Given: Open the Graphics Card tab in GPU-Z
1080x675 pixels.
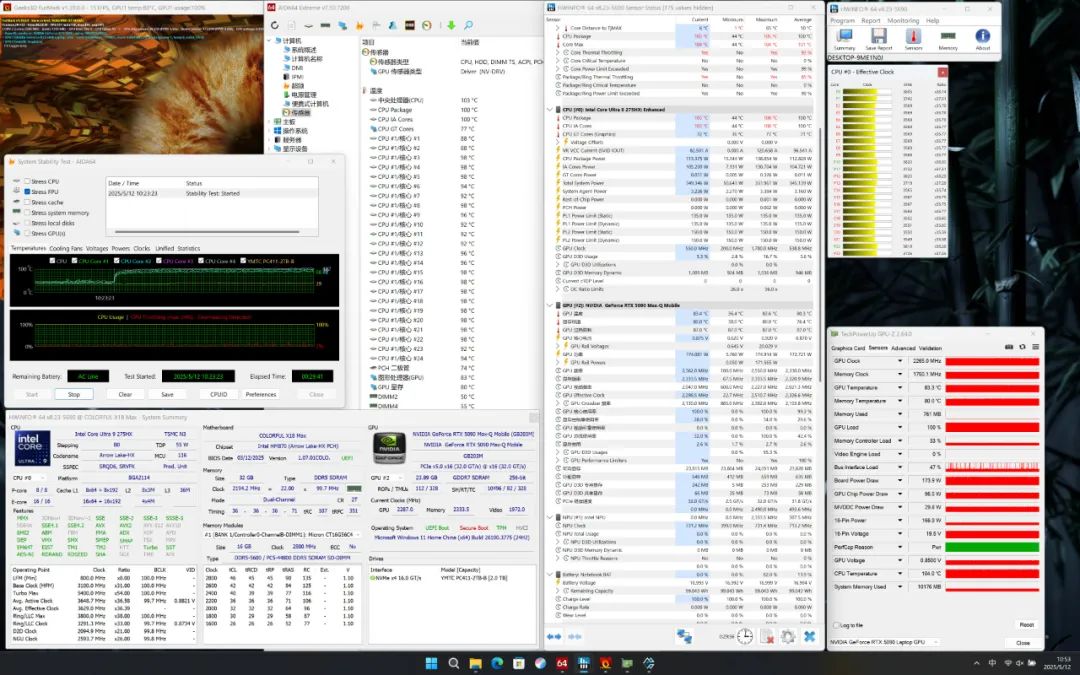Looking at the screenshot, I should coord(848,349).
